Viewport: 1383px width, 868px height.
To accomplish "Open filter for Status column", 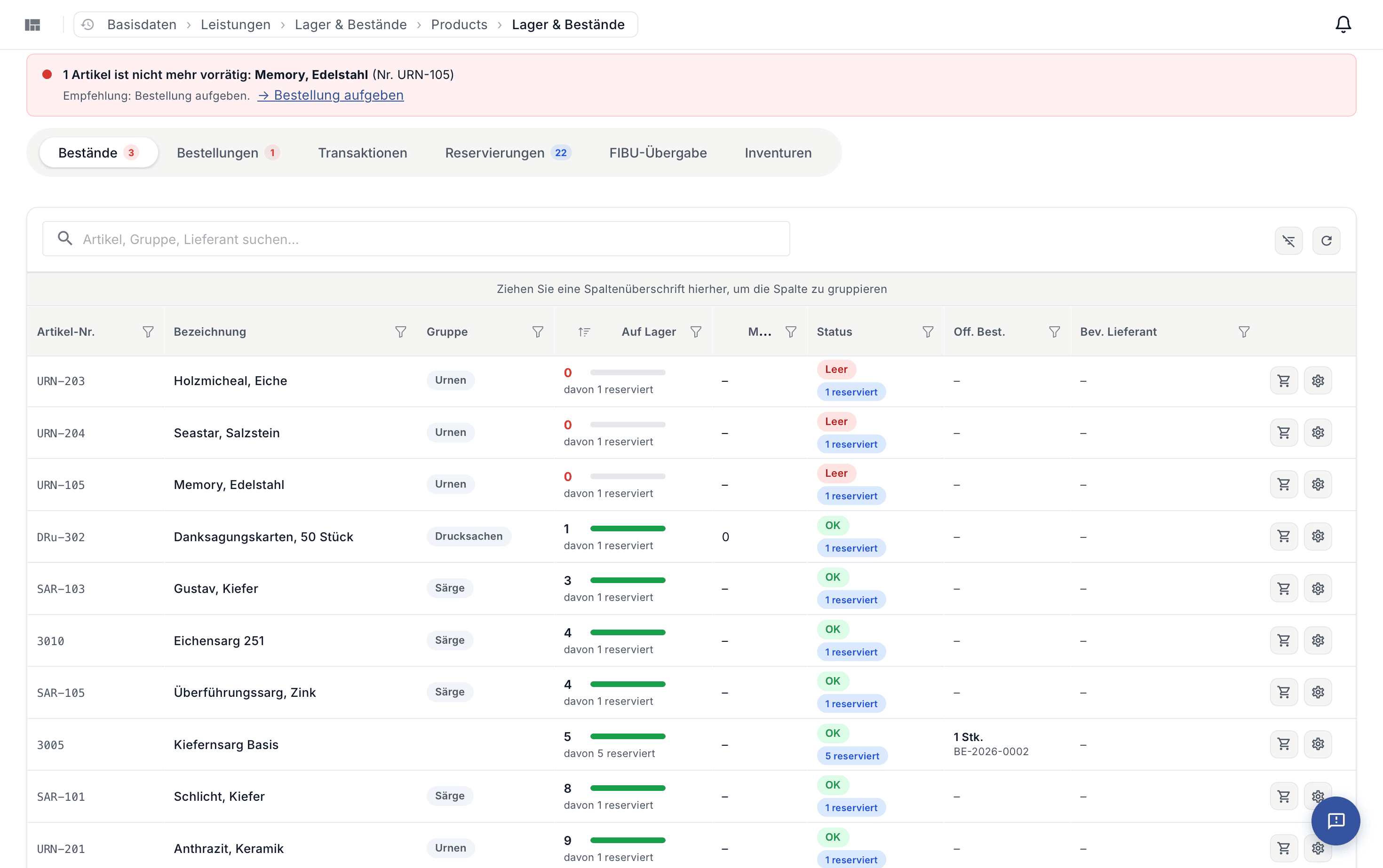I will [x=928, y=332].
